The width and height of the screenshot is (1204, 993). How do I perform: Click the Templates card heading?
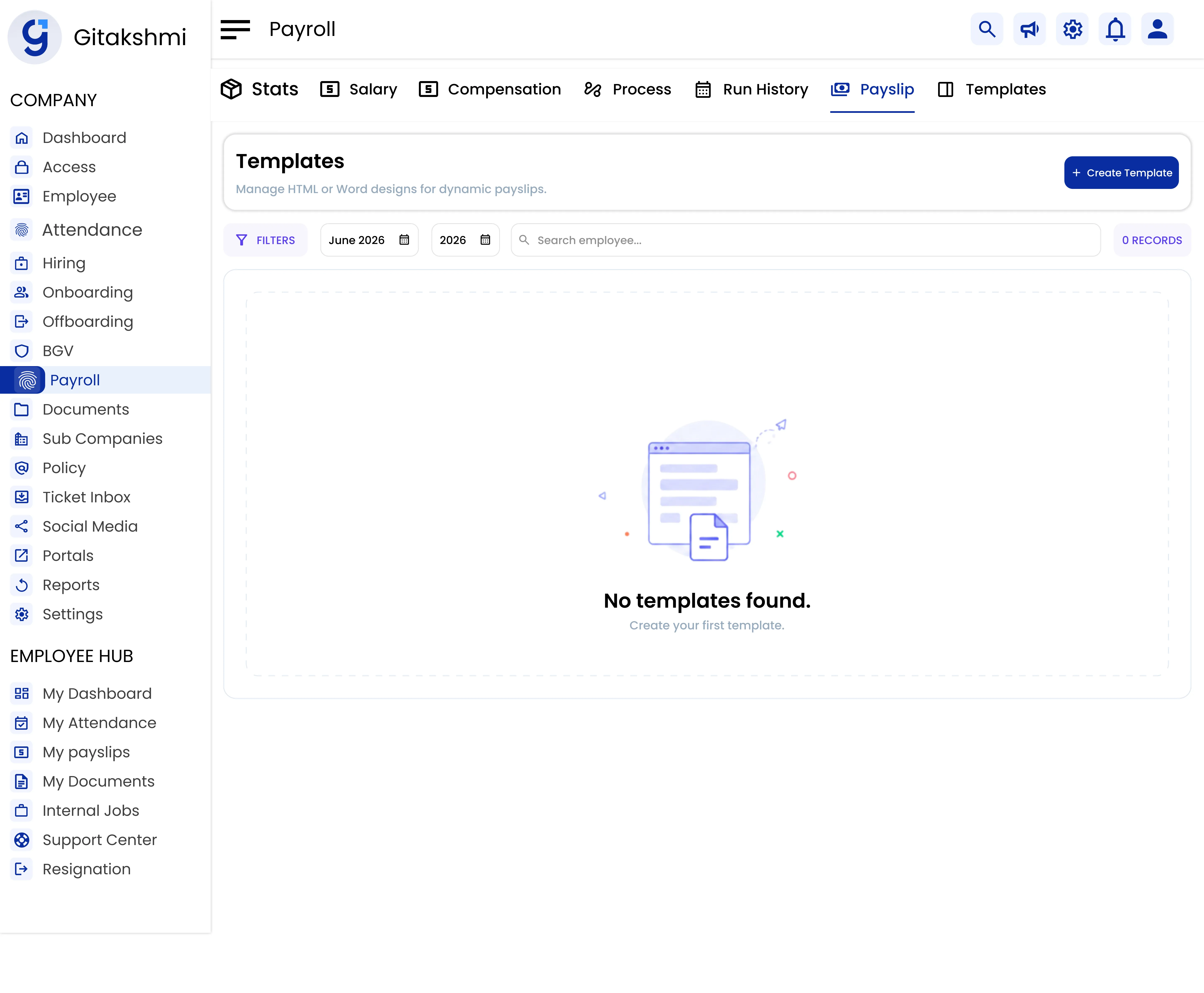pyautogui.click(x=290, y=161)
